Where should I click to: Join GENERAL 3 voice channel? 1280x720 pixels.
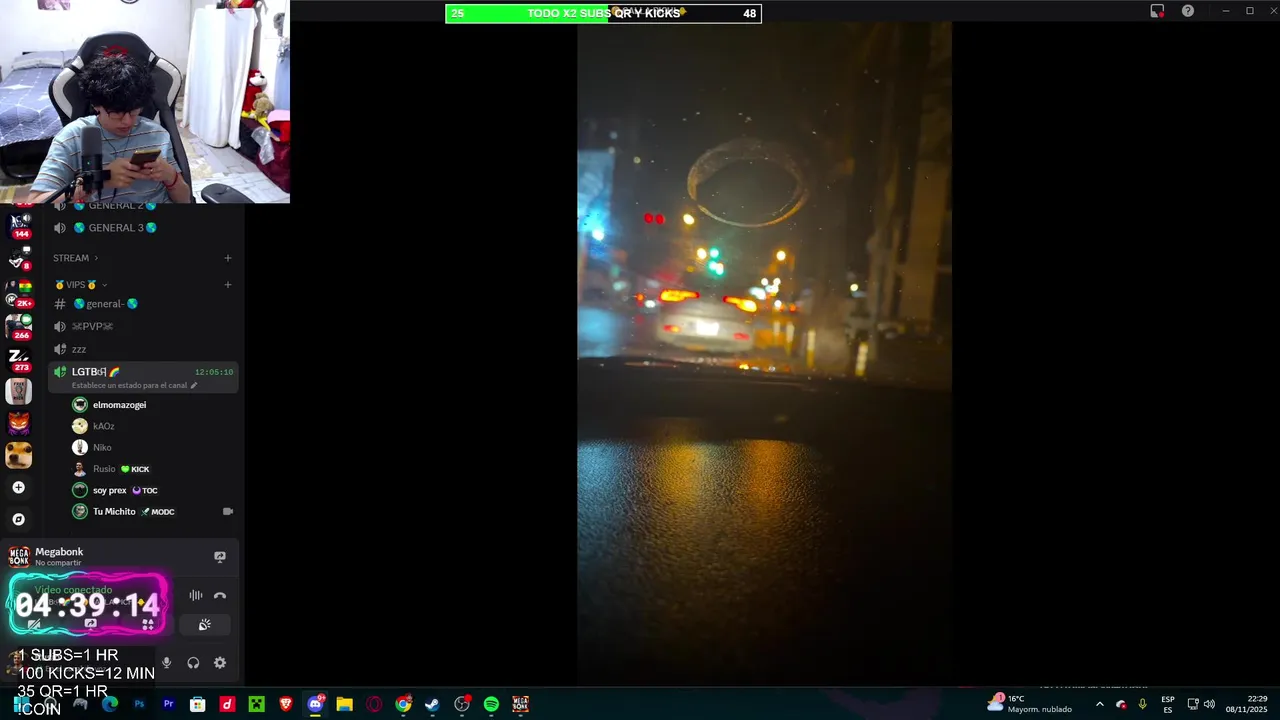pos(143,228)
